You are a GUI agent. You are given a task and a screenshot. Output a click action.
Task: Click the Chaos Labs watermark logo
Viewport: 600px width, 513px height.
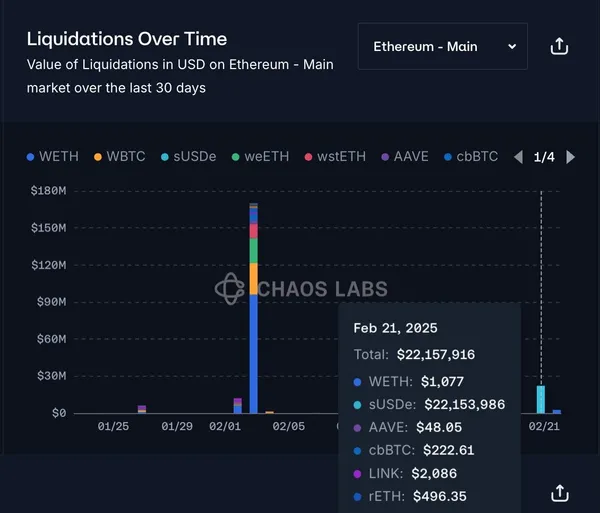coord(230,290)
